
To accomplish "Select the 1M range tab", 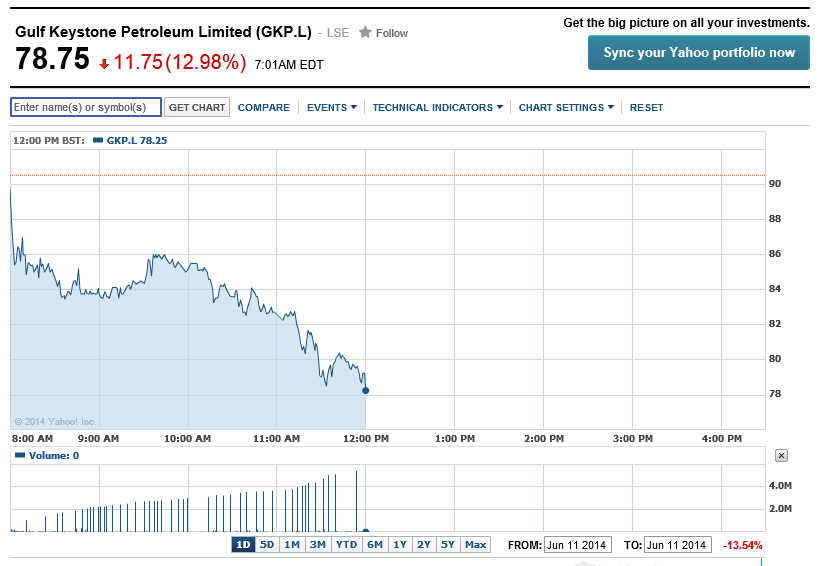I will point(291,545).
